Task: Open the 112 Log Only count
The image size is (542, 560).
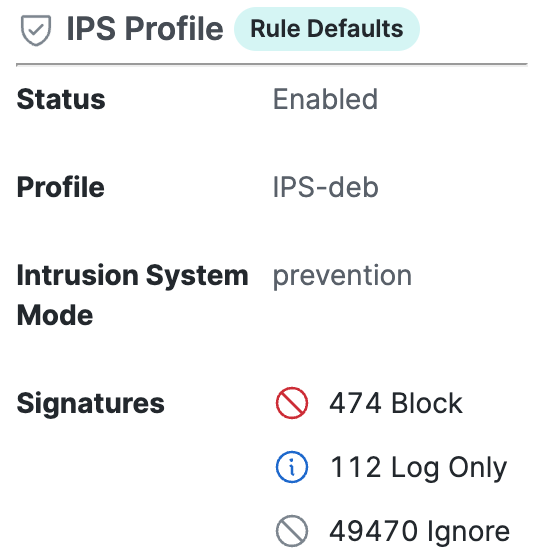Action: [418, 468]
